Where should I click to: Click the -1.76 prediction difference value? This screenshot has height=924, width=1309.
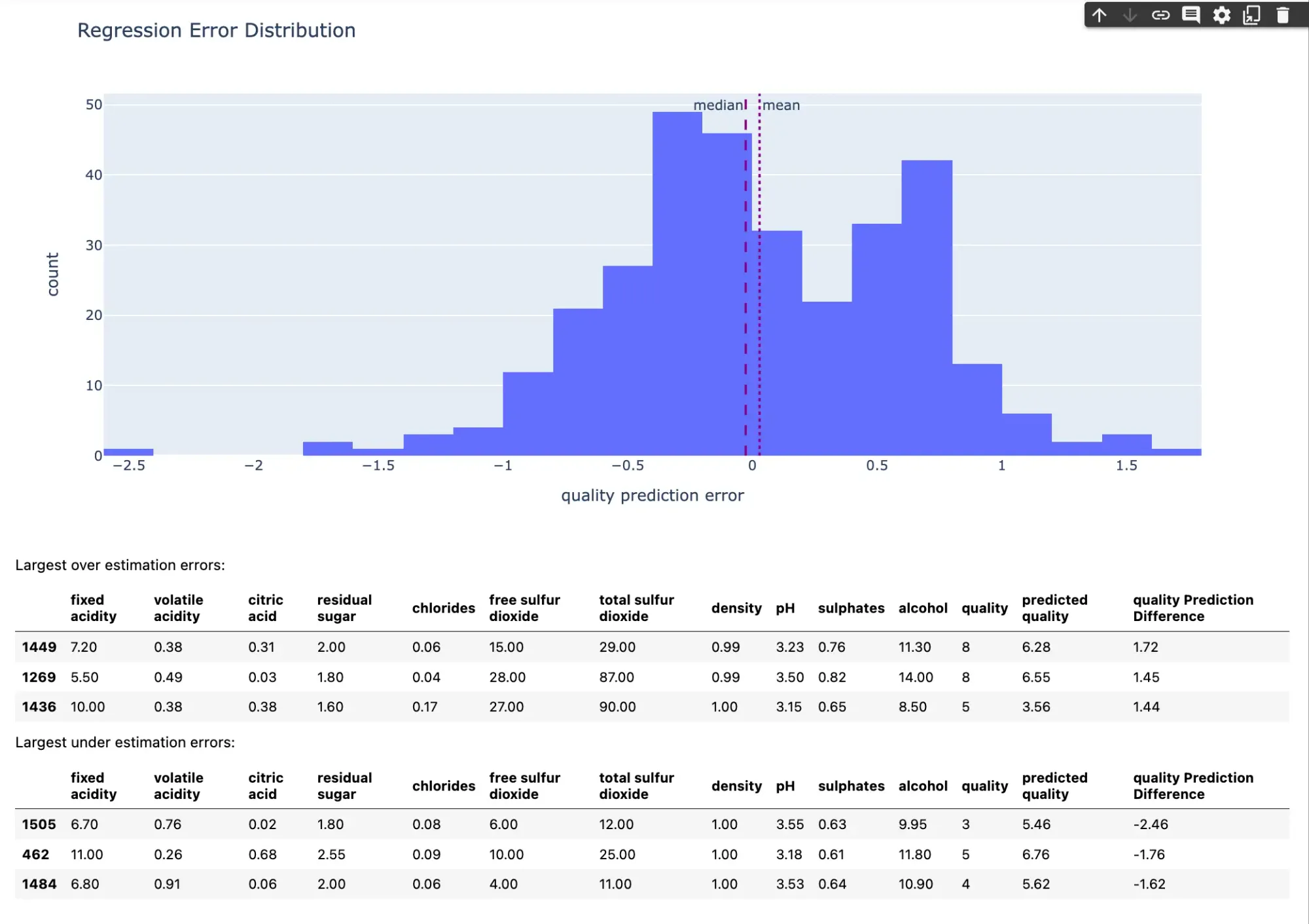point(1149,854)
